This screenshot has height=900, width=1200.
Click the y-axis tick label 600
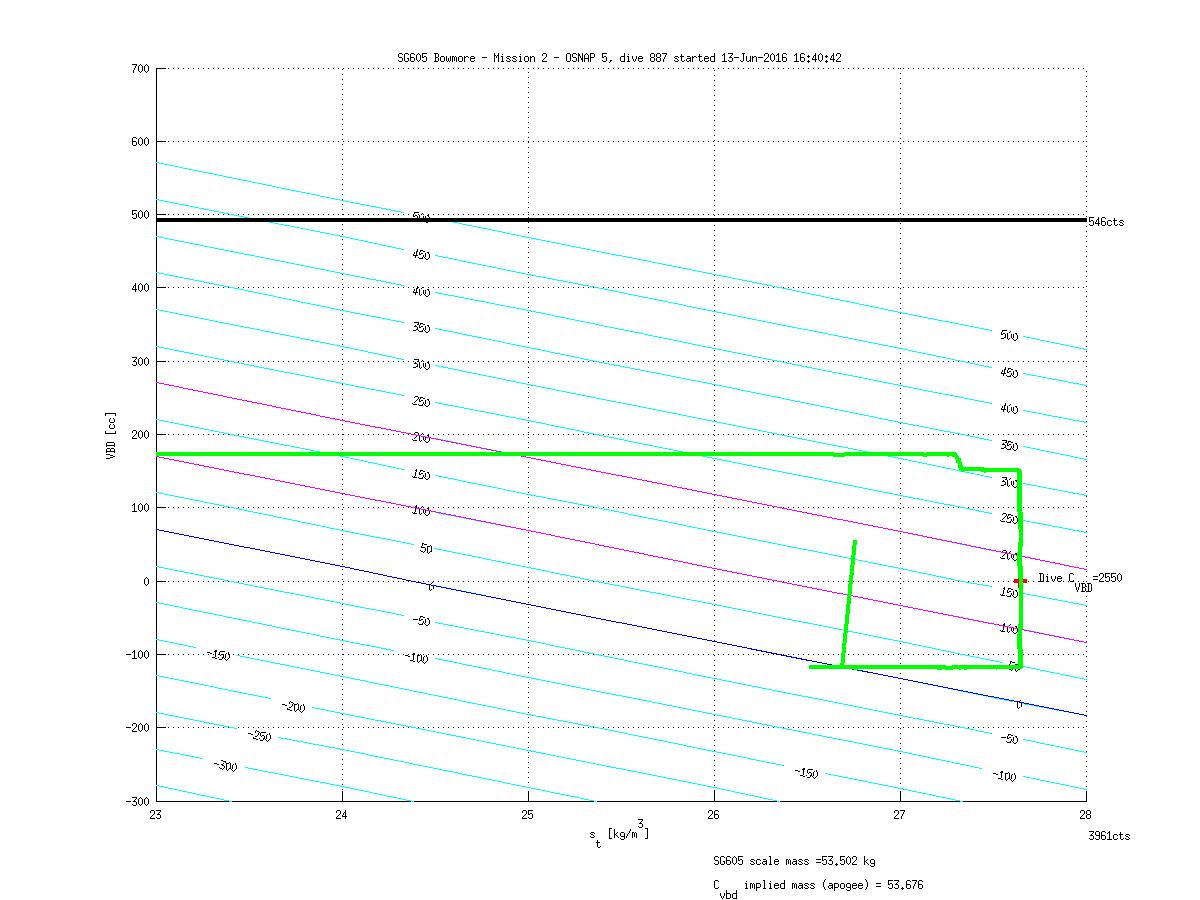click(139, 142)
